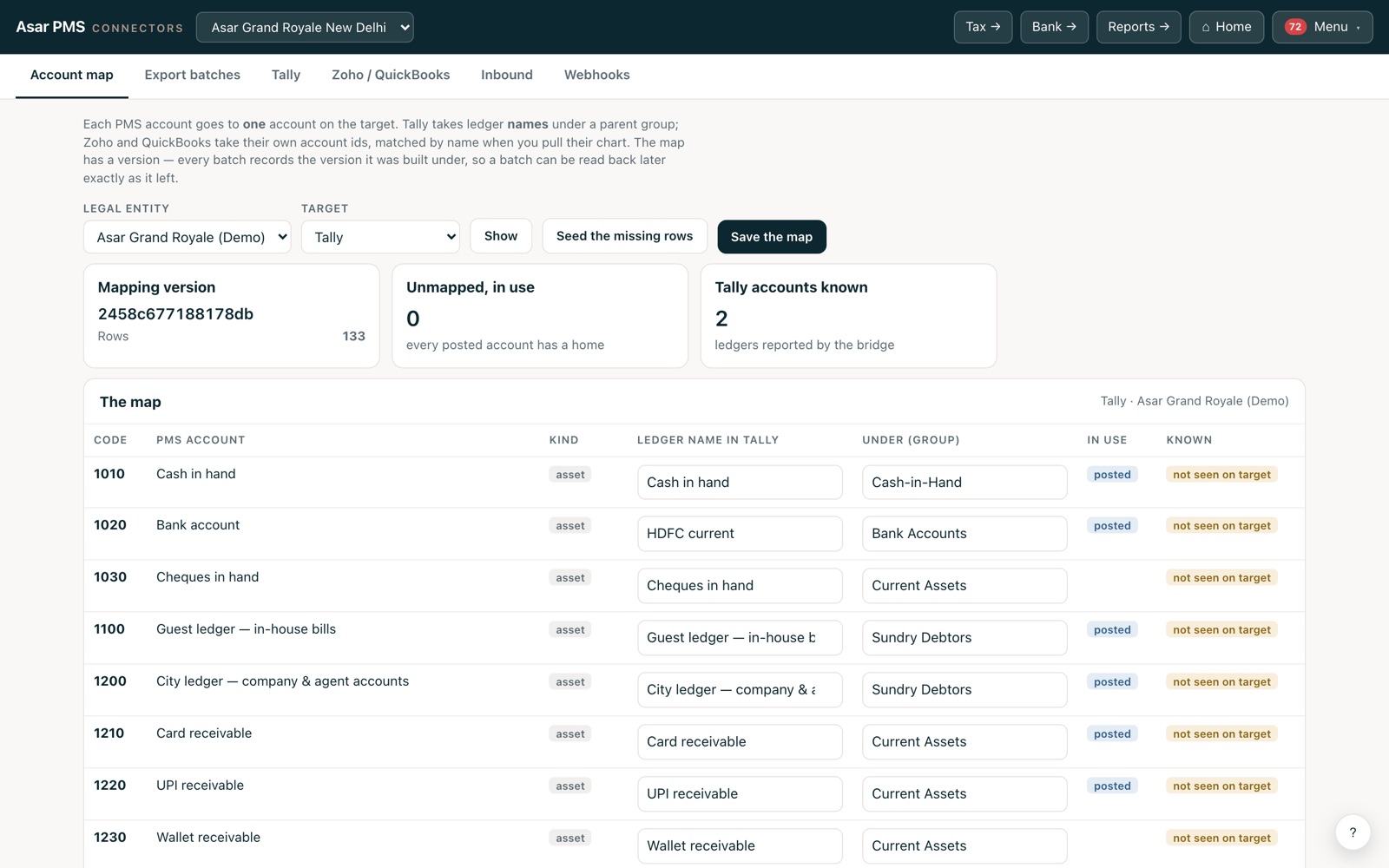Edit group field Bank Accounts
Screen dimensions: 1389x868
[x=964, y=534]
